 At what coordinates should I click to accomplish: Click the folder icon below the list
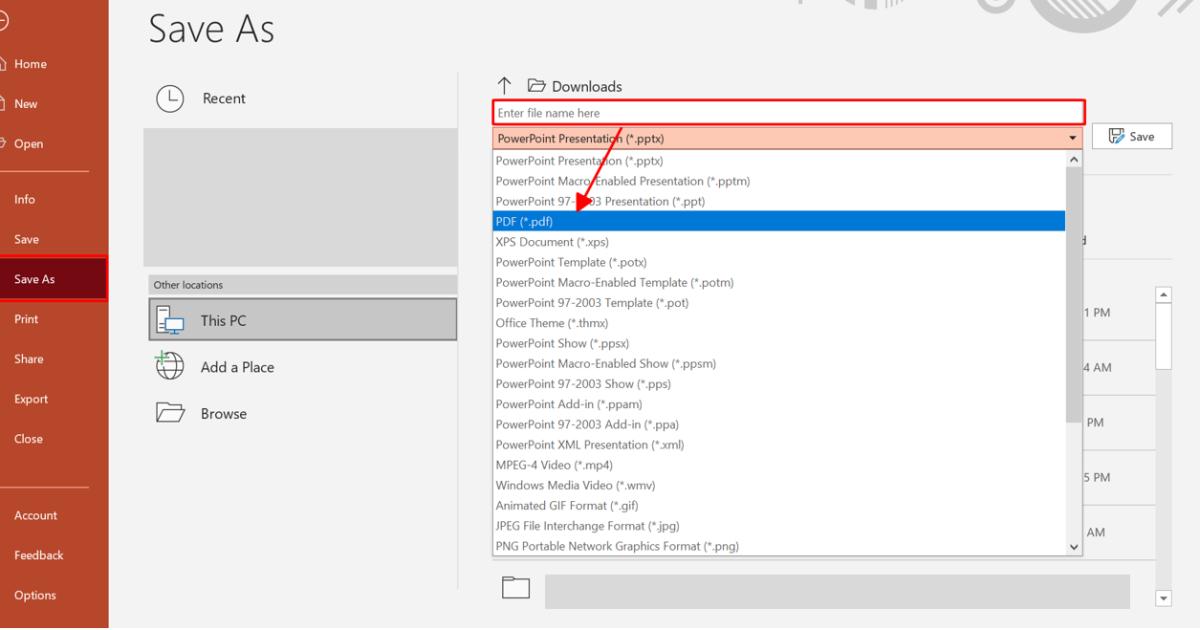click(x=515, y=588)
